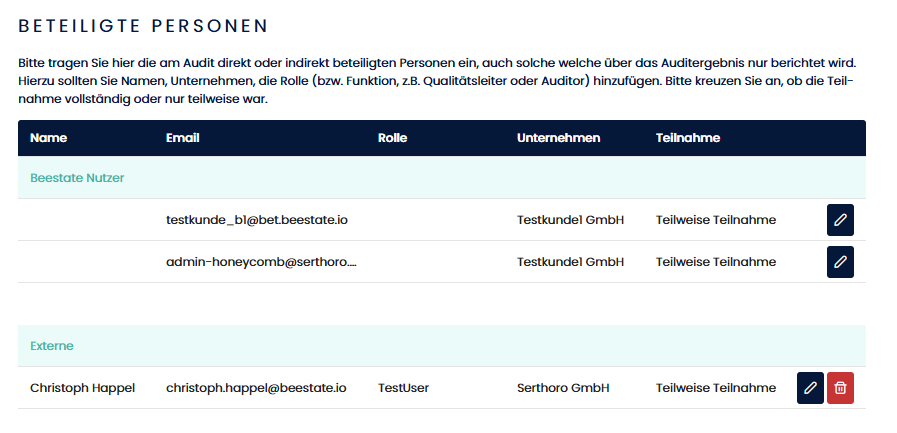Delete Christoph Happel's external participant entry

(x=841, y=388)
